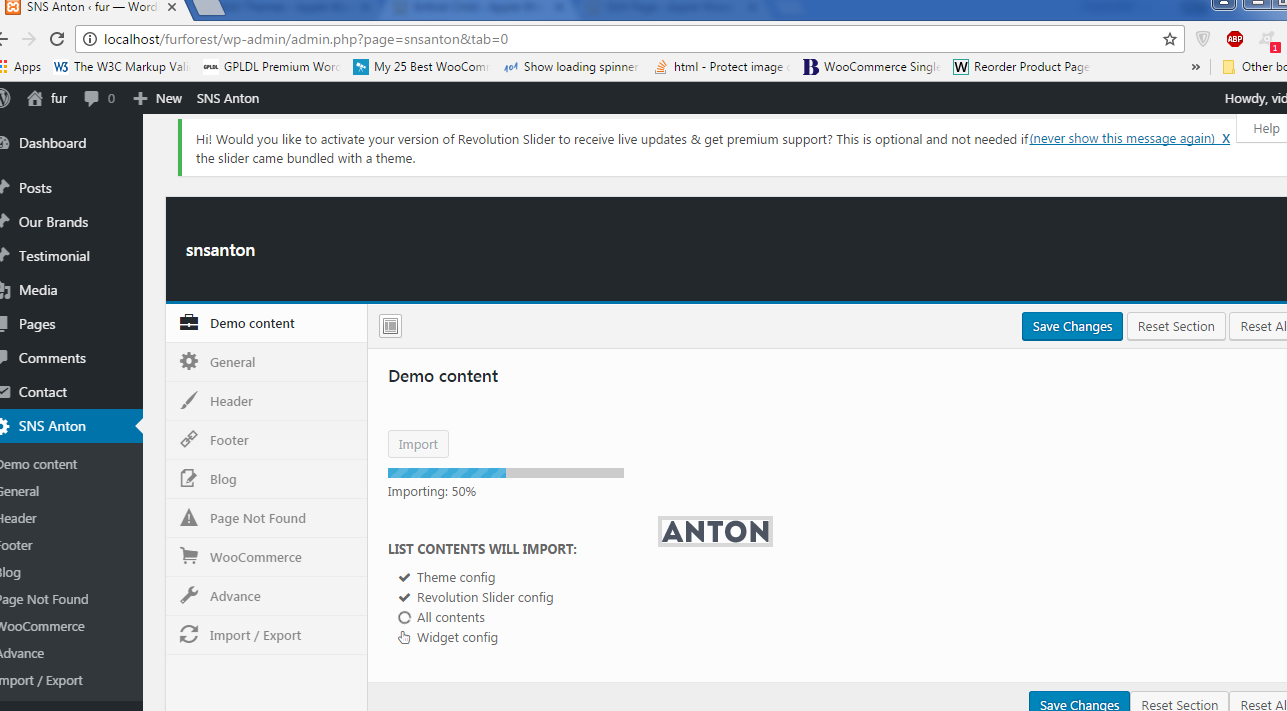Click the WooCommerce cart icon
This screenshot has width=1287, height=711.
(x=189, y=557)
